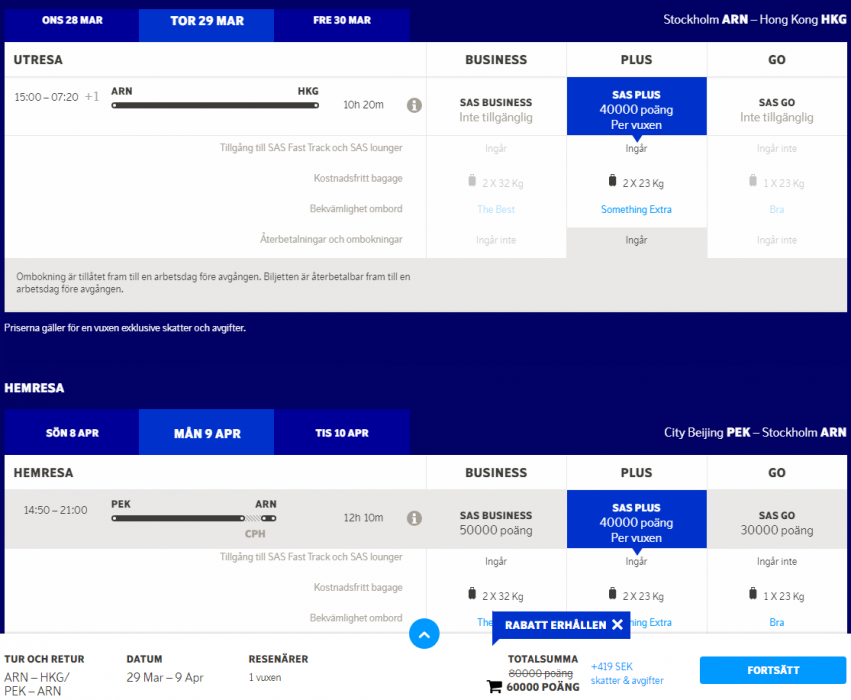Click the outbound flight info icon
This screenshot has height=700, width=851.
[x=414, y=105]
